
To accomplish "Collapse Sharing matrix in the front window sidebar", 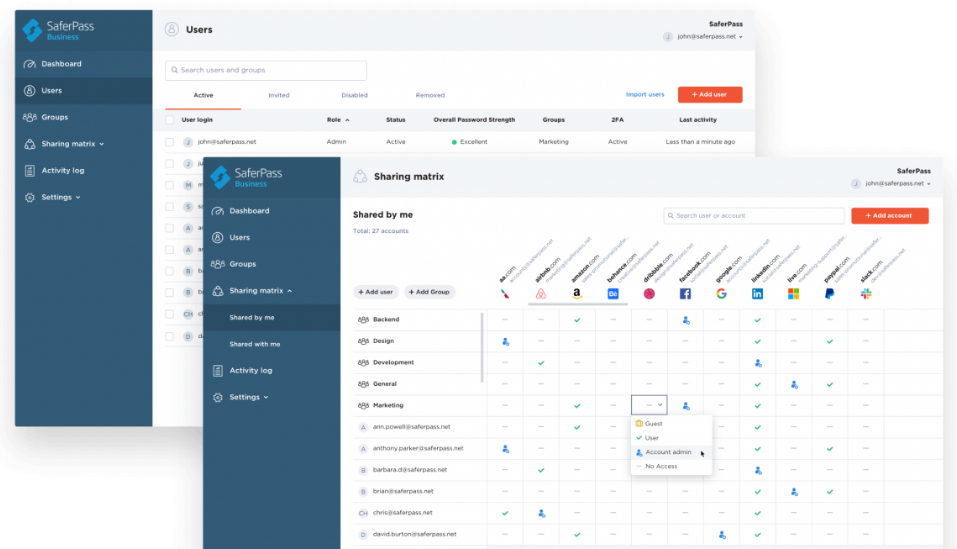I will point(260,291).
